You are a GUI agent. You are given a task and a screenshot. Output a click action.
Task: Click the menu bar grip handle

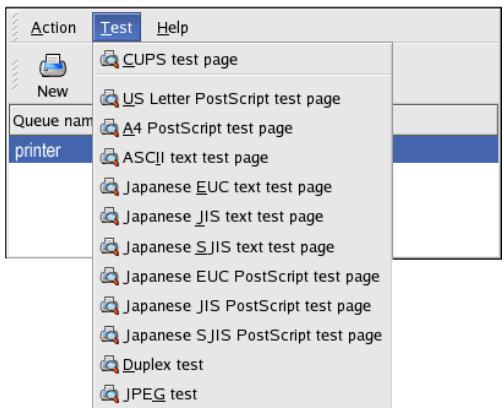[x=14, y=27]
